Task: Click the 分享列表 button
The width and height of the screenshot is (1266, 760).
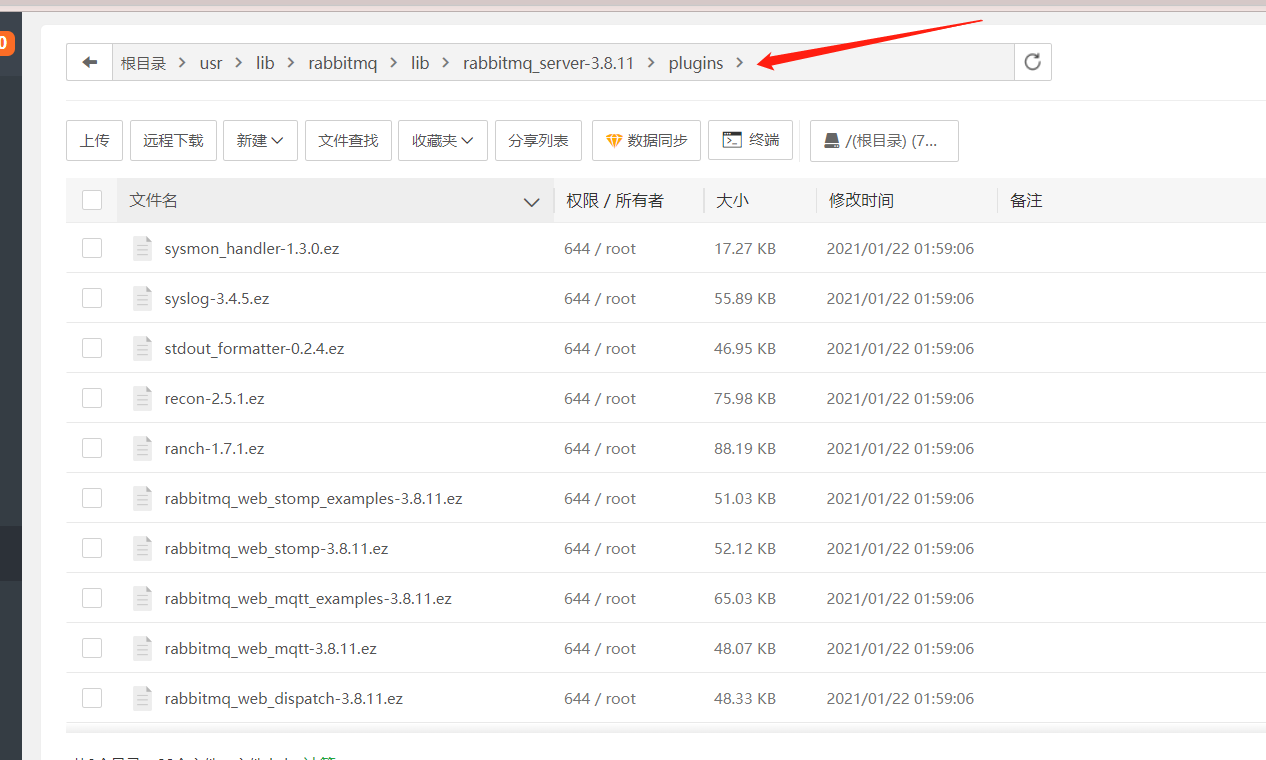Action: click(538, 141)
